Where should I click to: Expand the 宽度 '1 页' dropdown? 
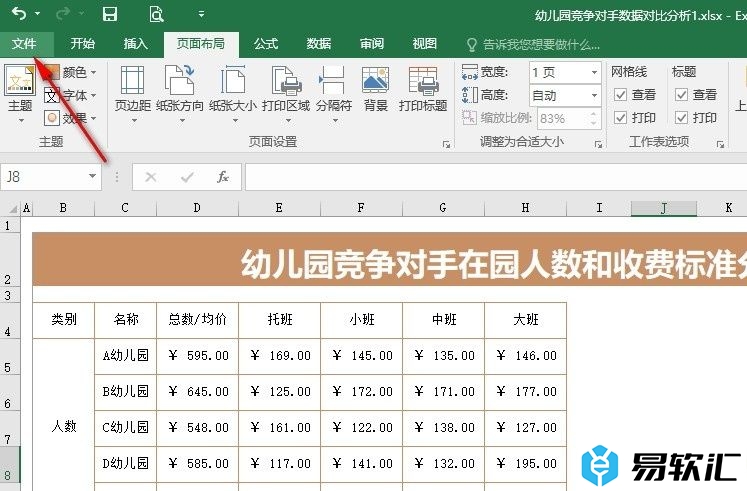pos(594,72)
